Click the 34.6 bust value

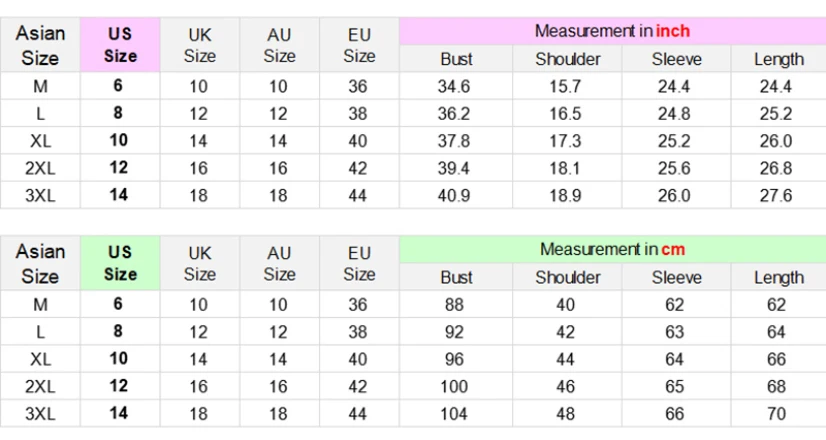pos(455,87)
